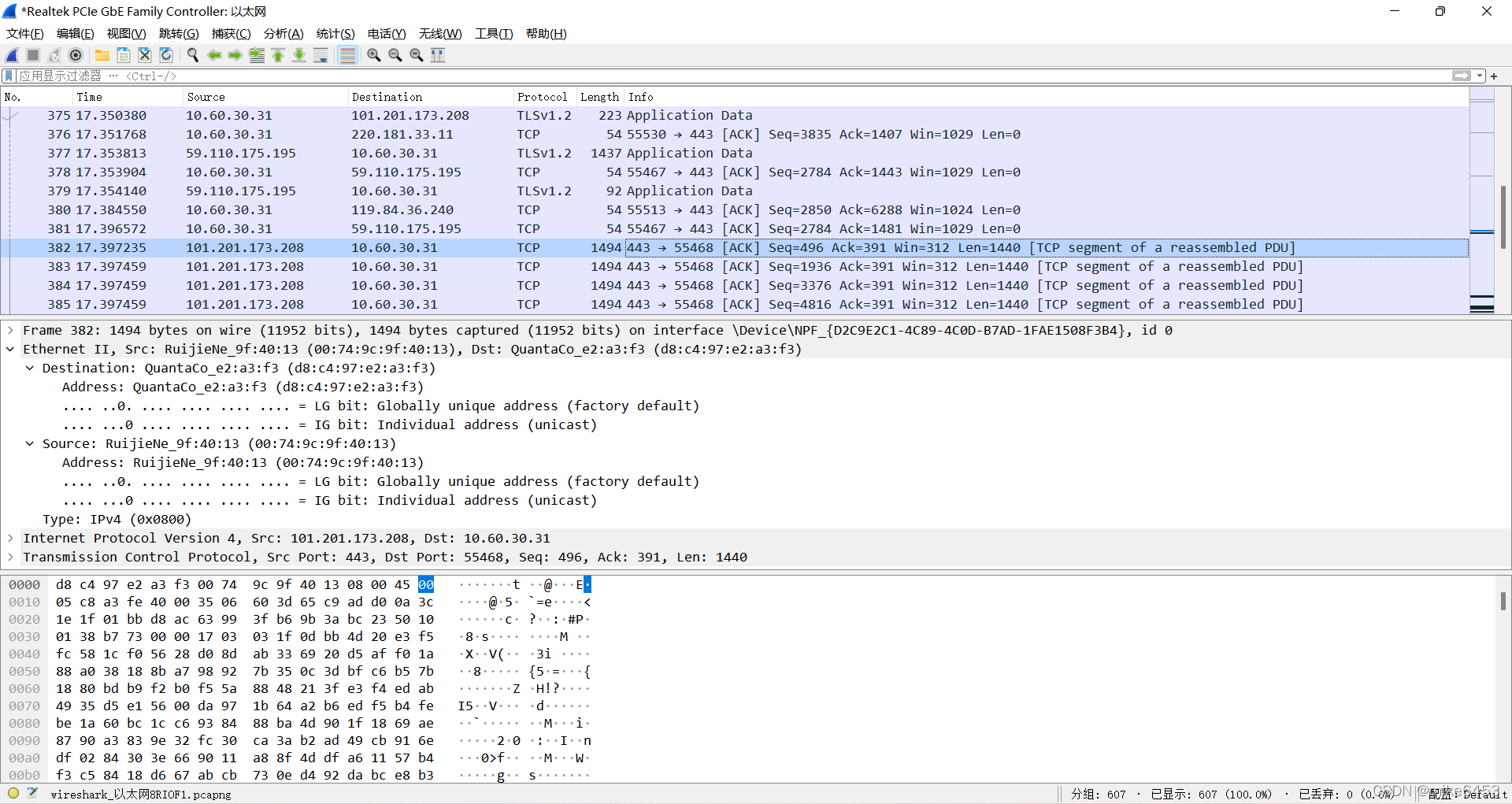Start capturing packets with the shark fin icon
This screenshot has height=804, width=1512.
(12, 55)
